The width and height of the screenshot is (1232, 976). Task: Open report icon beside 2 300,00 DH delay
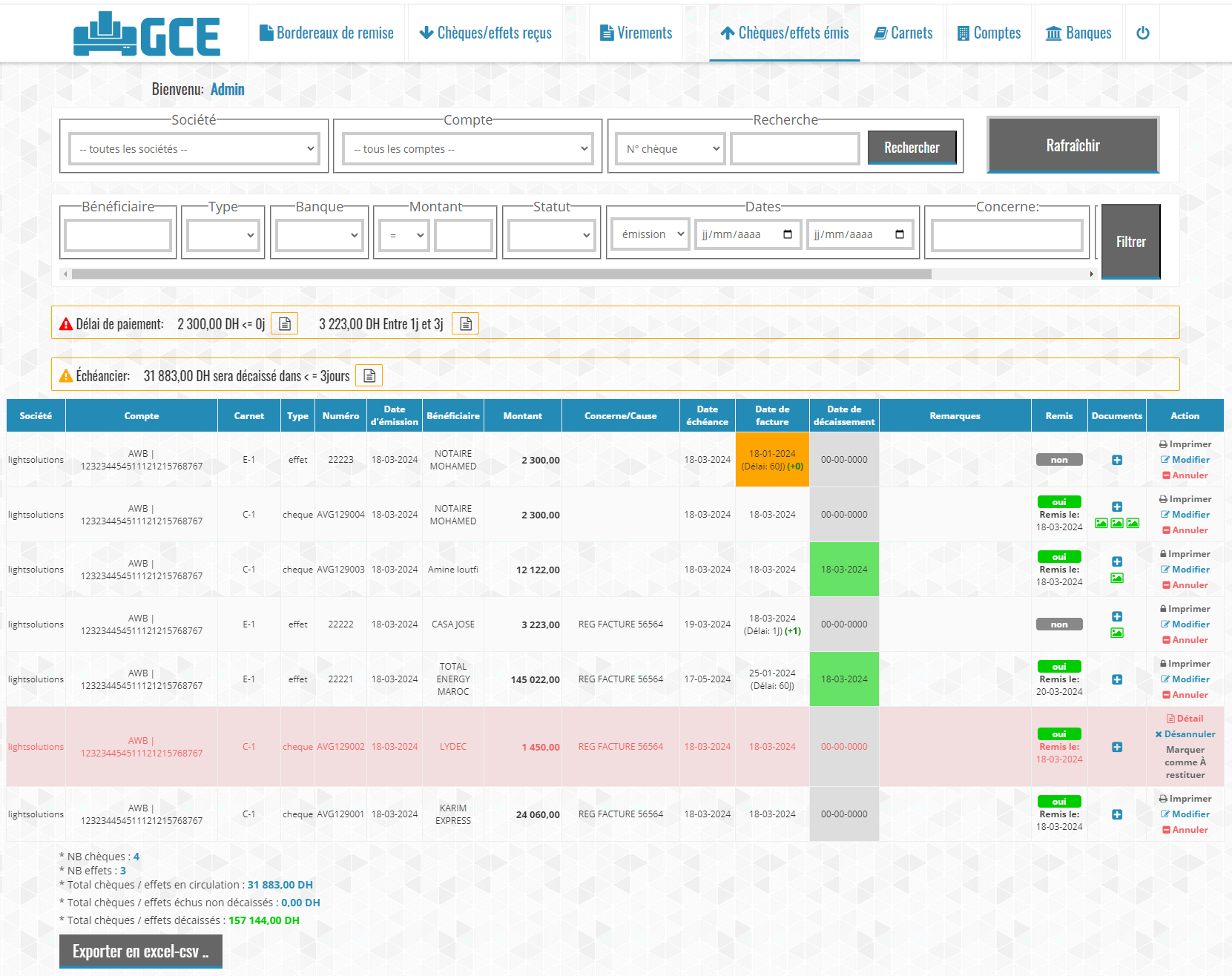click(x=284, y=324)
